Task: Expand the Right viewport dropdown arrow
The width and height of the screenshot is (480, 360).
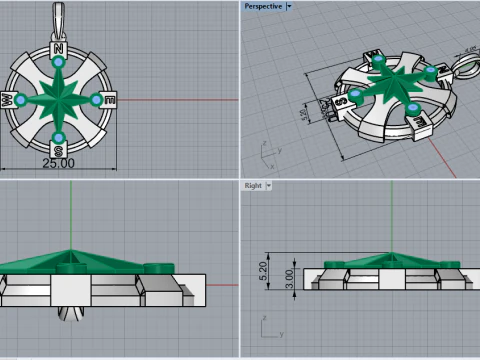Action: [x=269, y=186]
